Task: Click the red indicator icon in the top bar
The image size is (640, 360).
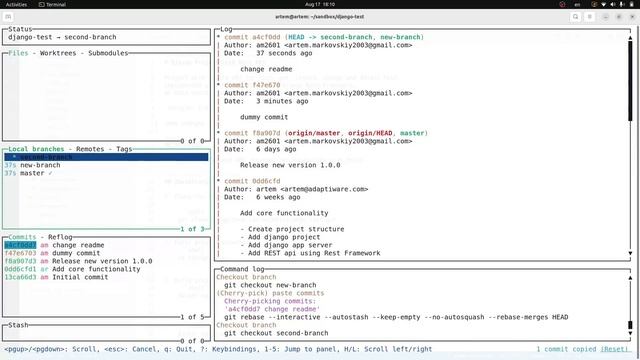Action: tap(562, 4)
